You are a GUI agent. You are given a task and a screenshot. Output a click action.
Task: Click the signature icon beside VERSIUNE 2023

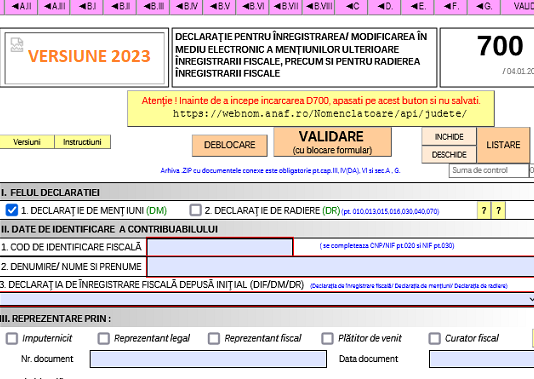tap(17, 45)
